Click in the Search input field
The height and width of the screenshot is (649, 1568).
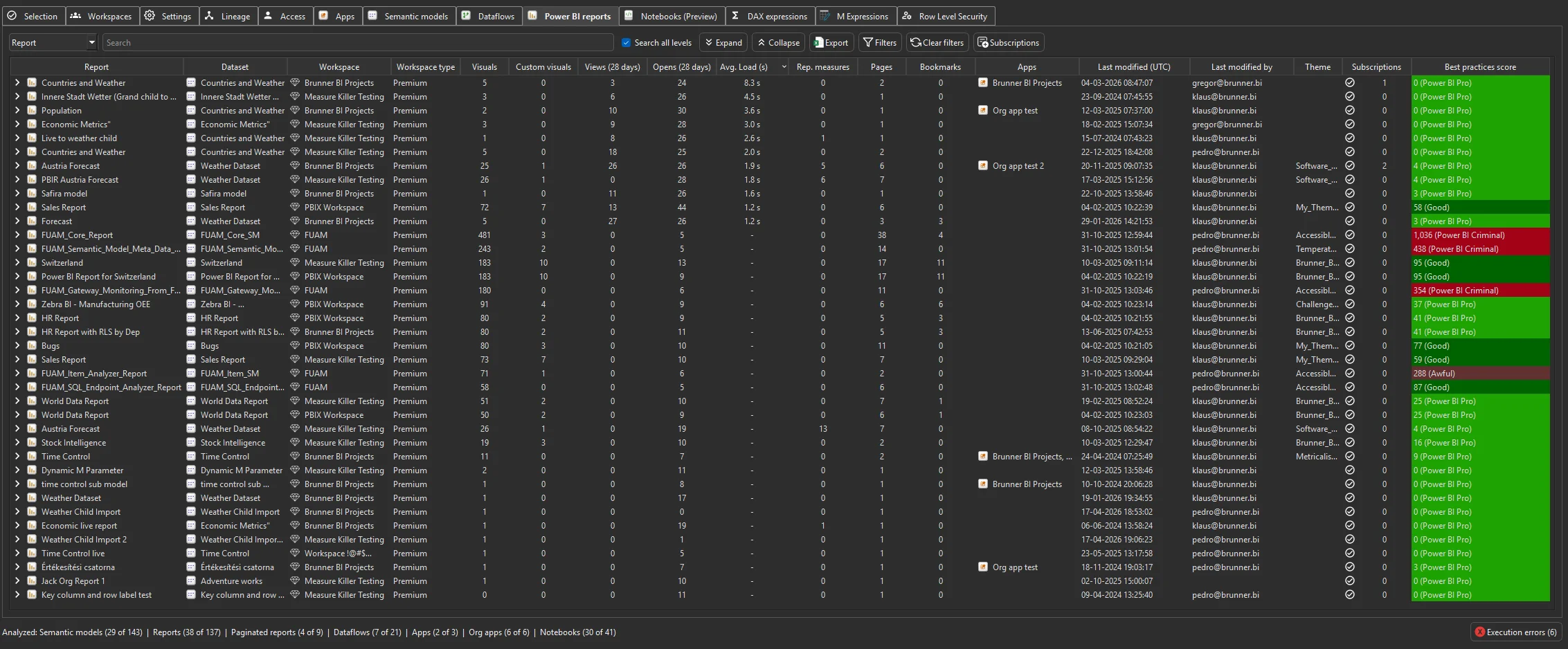click(x=358, y=43)
